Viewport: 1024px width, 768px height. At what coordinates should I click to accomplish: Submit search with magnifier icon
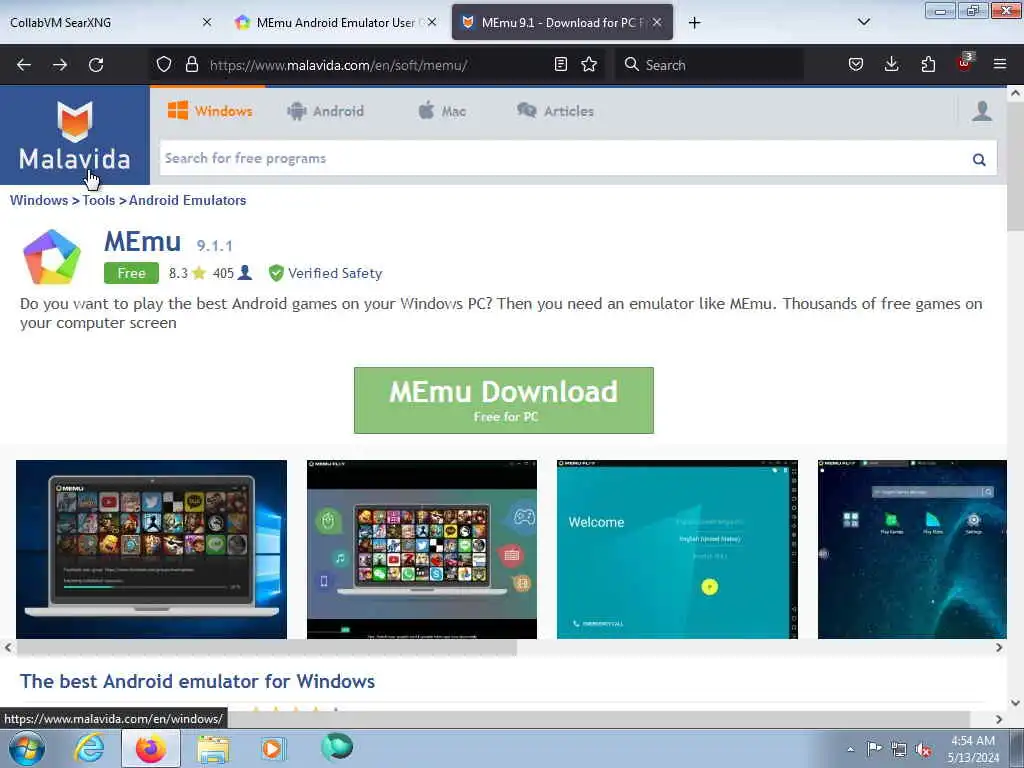pos(979,159)
